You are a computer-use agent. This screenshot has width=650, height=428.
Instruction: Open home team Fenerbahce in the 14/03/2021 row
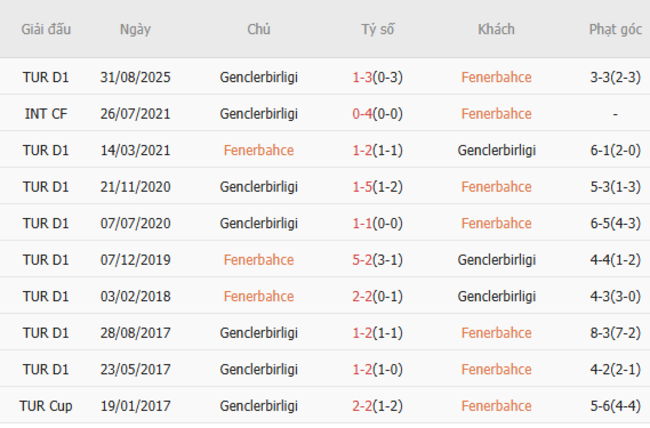click(259, 150)
